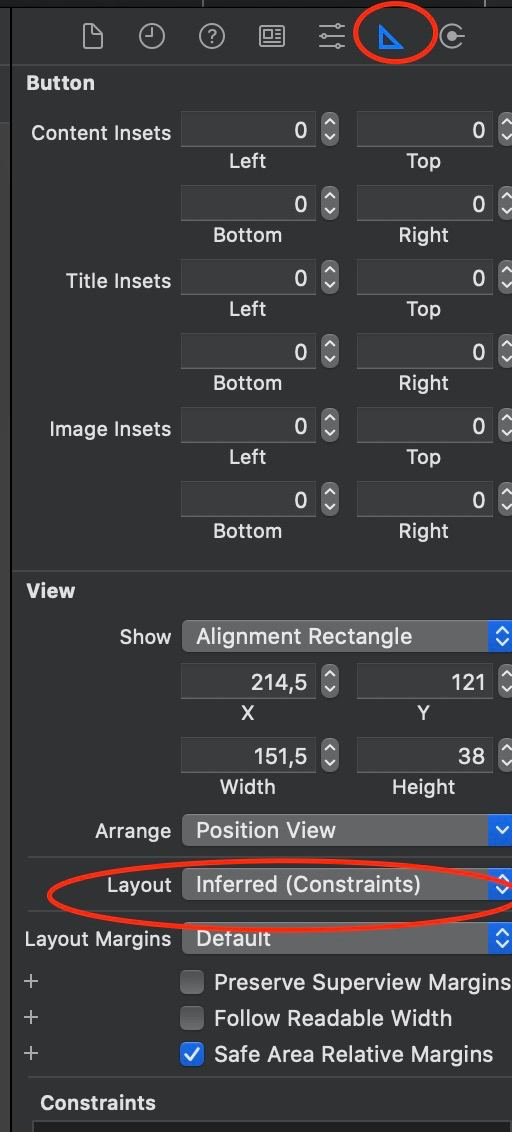
Task: Open the History inspector
Action: (x=152, y=35)
